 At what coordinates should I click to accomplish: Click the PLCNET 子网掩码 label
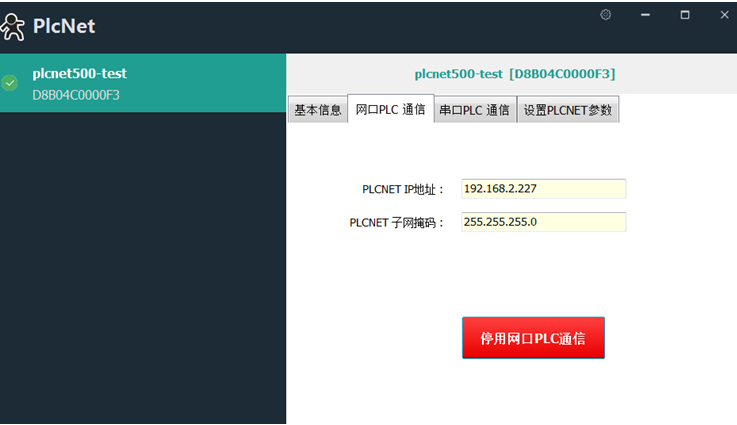tap(397, 222)
